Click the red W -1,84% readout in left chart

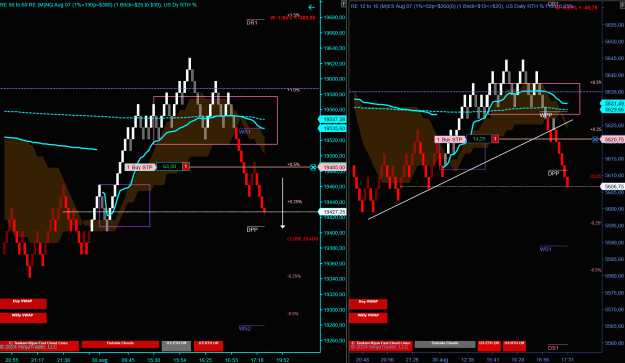point(292,18)
